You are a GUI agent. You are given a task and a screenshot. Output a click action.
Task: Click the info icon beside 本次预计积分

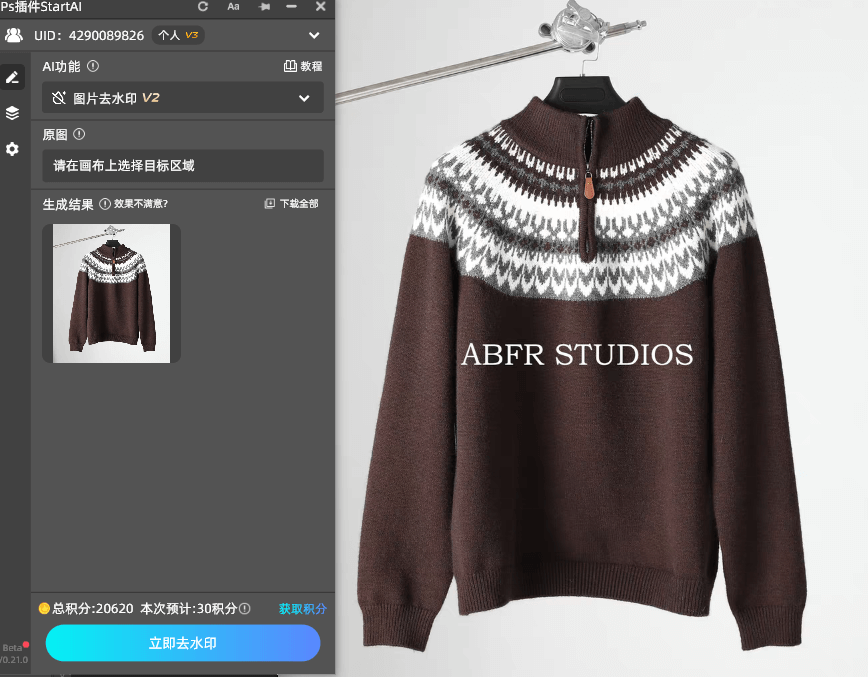pyautogui.click(x=245, y=608)
